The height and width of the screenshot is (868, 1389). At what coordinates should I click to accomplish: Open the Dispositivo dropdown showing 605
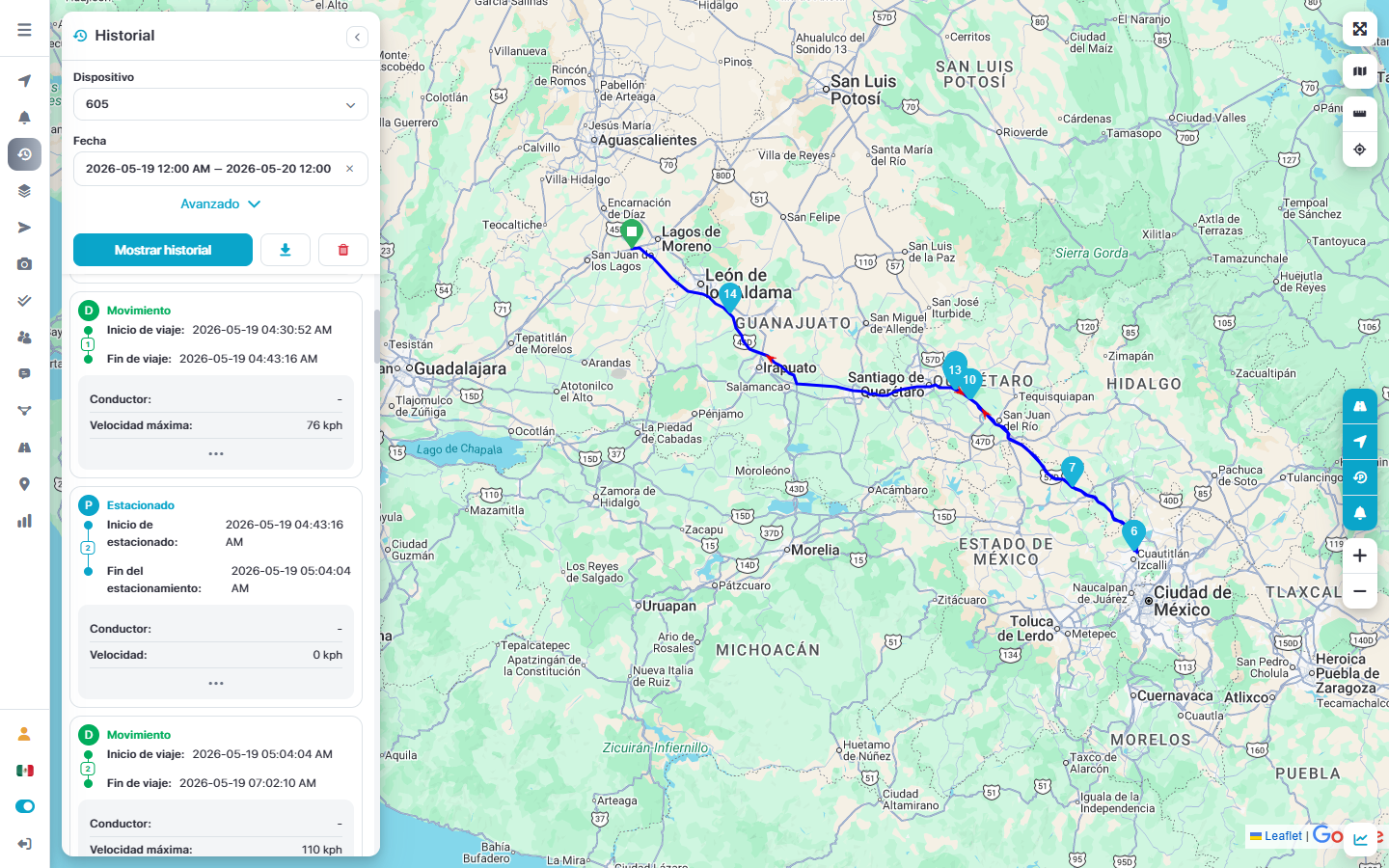[x=220, y=104]
